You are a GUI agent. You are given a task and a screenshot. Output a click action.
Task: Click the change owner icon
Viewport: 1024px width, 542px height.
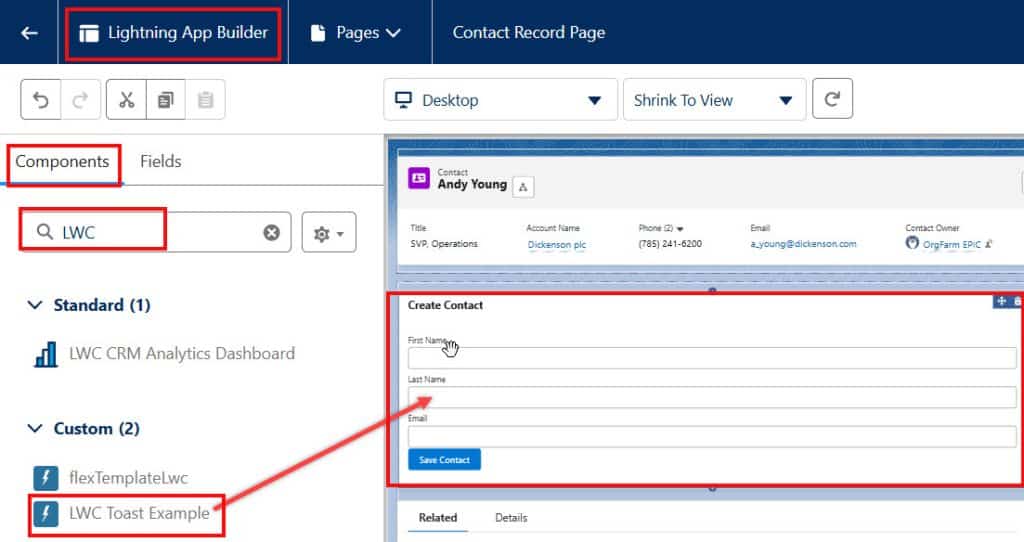(x=989, y=244)
